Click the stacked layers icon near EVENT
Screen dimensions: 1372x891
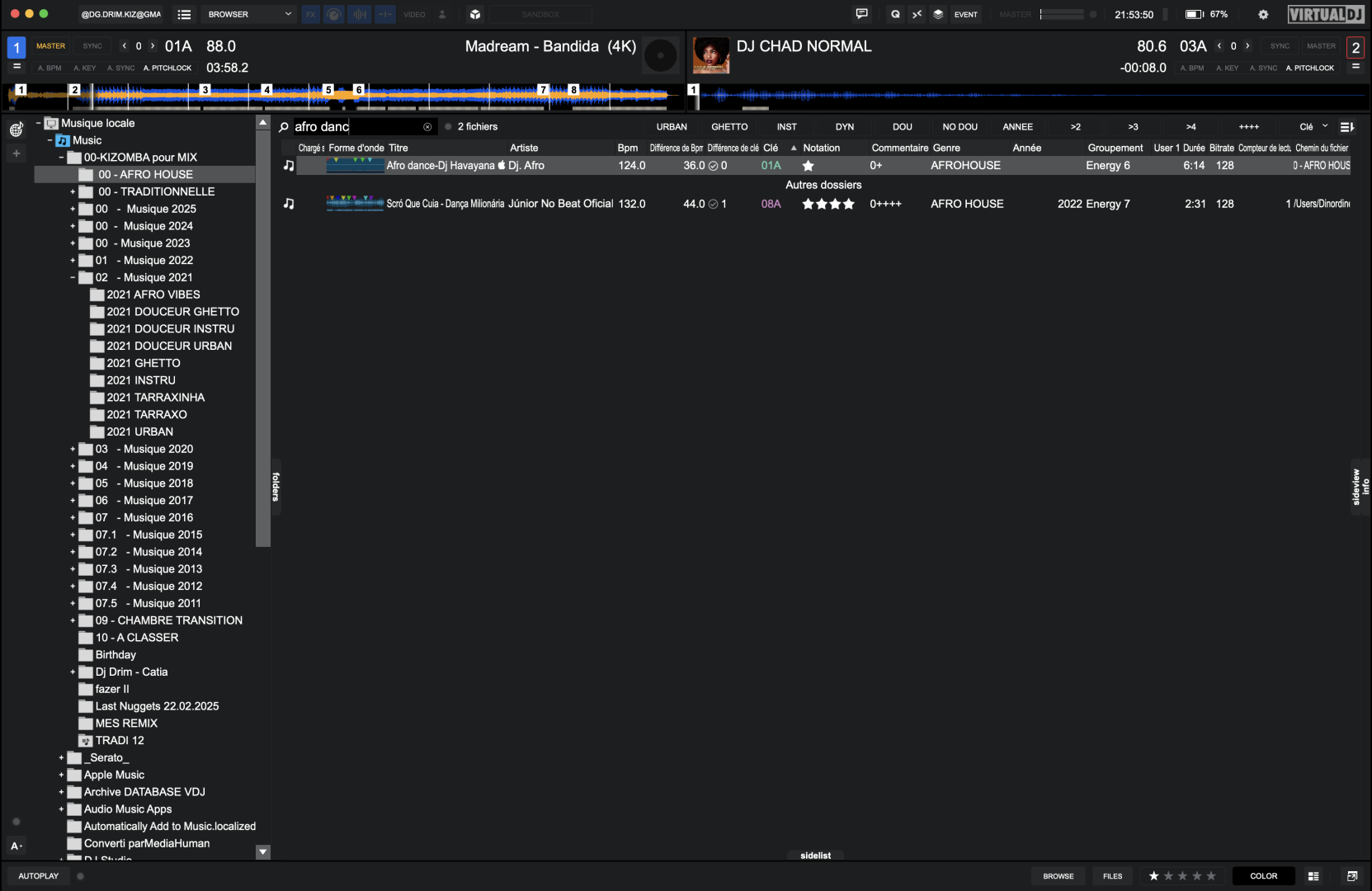coord(938,14)
